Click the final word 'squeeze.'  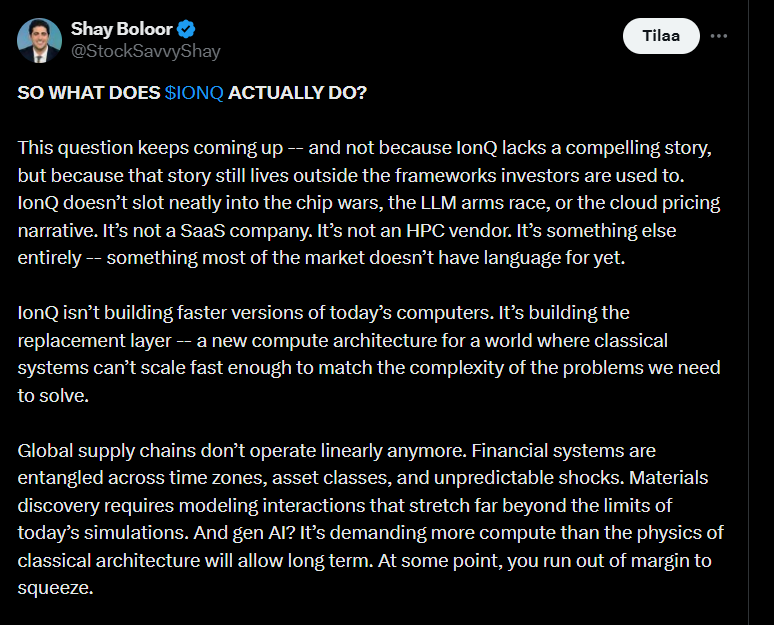coord(55,588)
